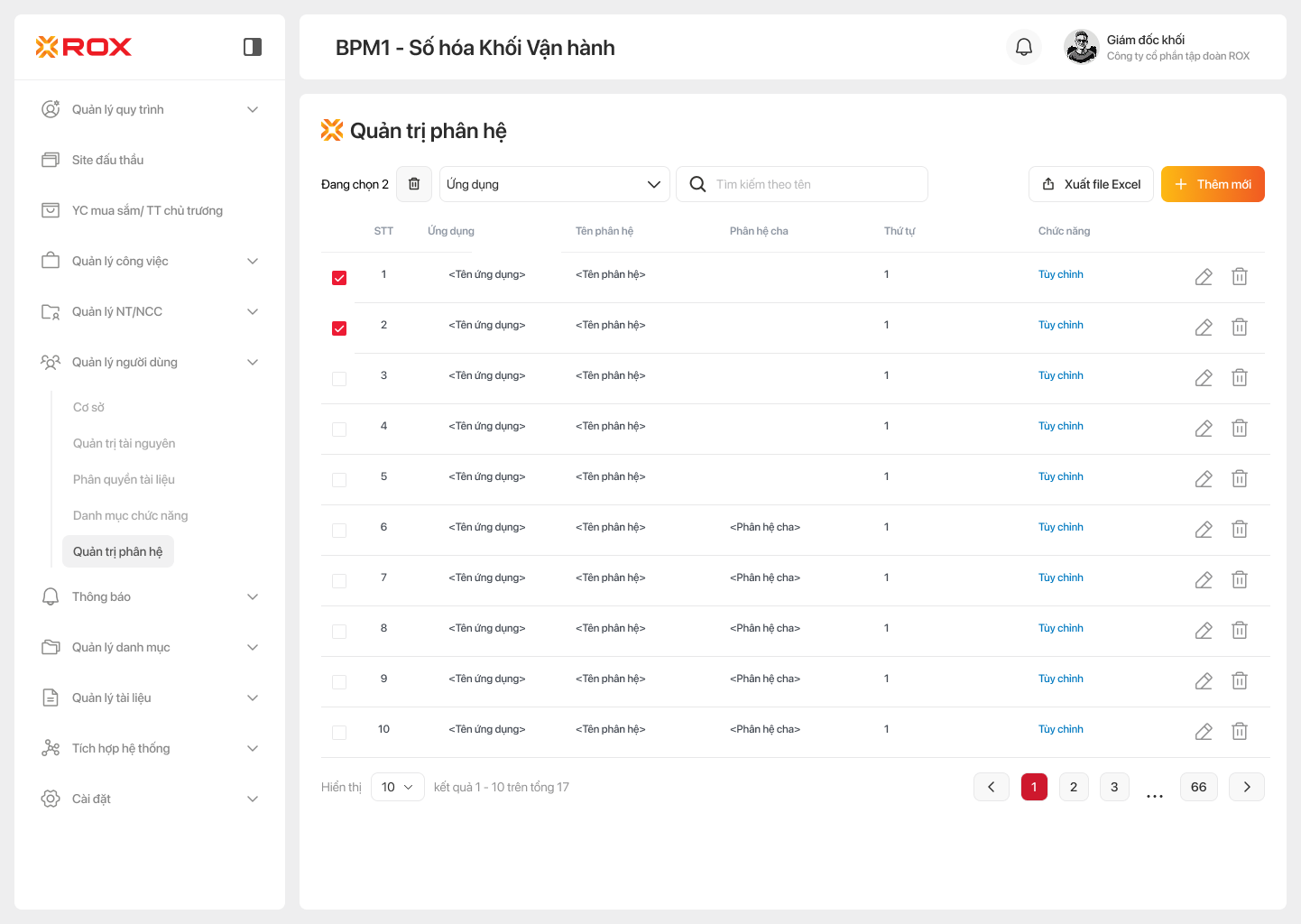Click the edit pencil for row 6
Screen dimensions: 1301x924
[1204, 530]
